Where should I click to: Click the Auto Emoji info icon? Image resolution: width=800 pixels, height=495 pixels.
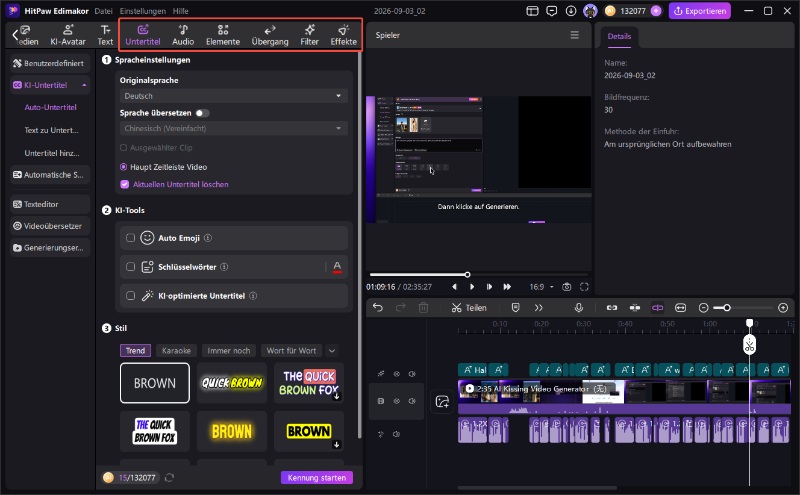point(208,238)
